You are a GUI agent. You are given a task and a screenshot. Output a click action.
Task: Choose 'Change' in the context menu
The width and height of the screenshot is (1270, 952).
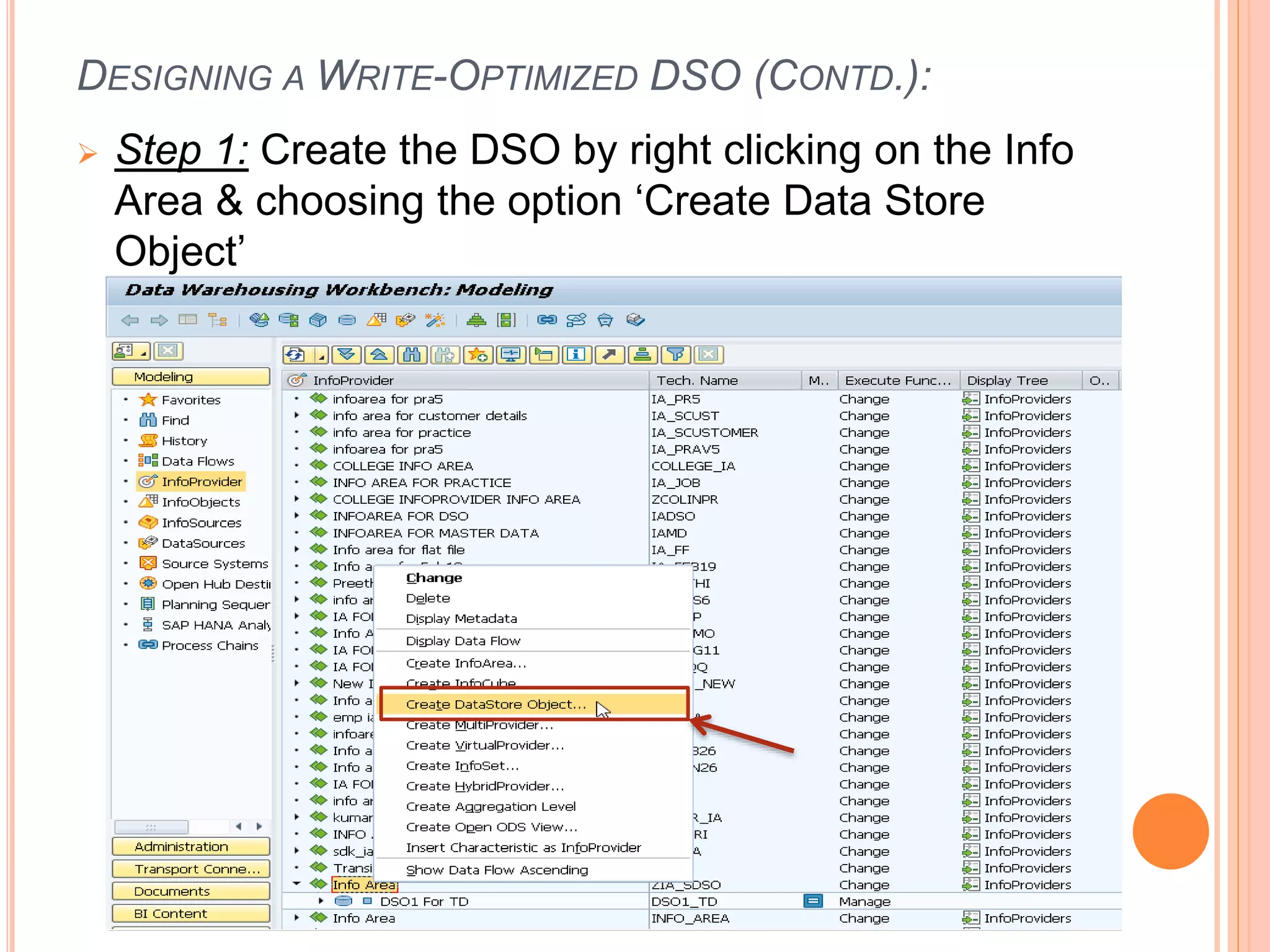[x=434, y=578]
